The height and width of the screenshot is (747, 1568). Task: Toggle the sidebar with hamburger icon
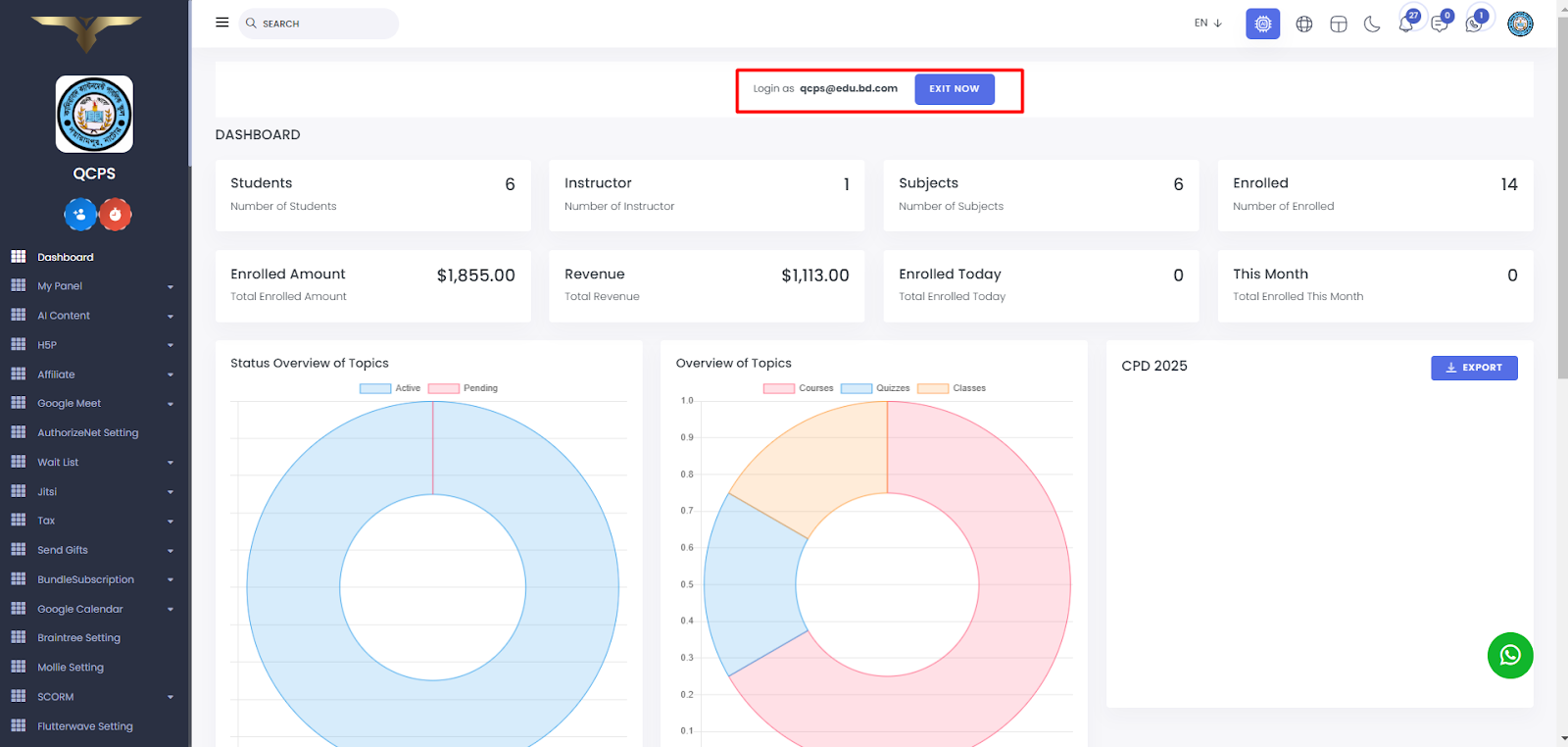[222, 23]
